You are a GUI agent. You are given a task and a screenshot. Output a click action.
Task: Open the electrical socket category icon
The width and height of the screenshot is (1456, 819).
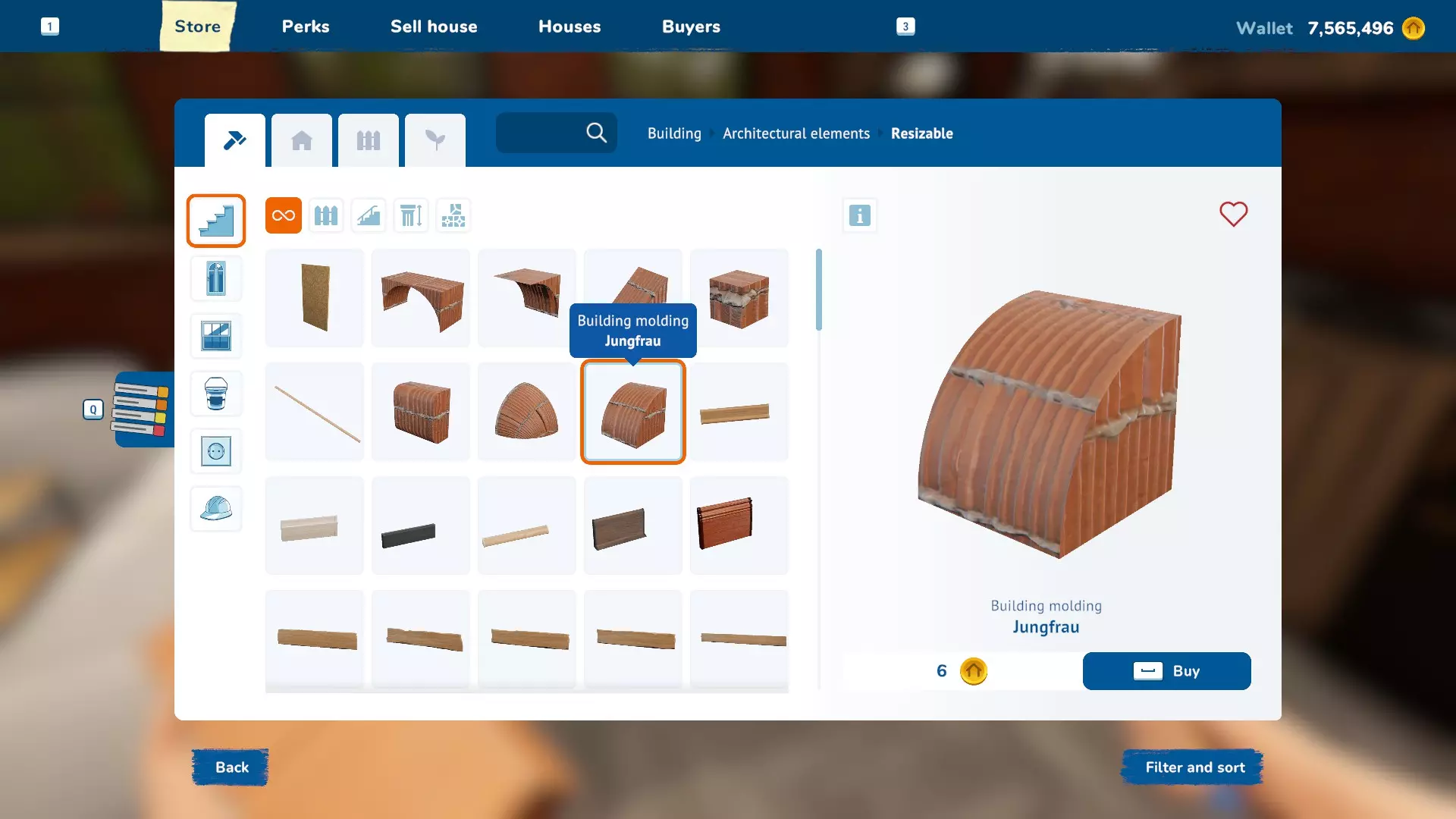(x=216, y=451)
